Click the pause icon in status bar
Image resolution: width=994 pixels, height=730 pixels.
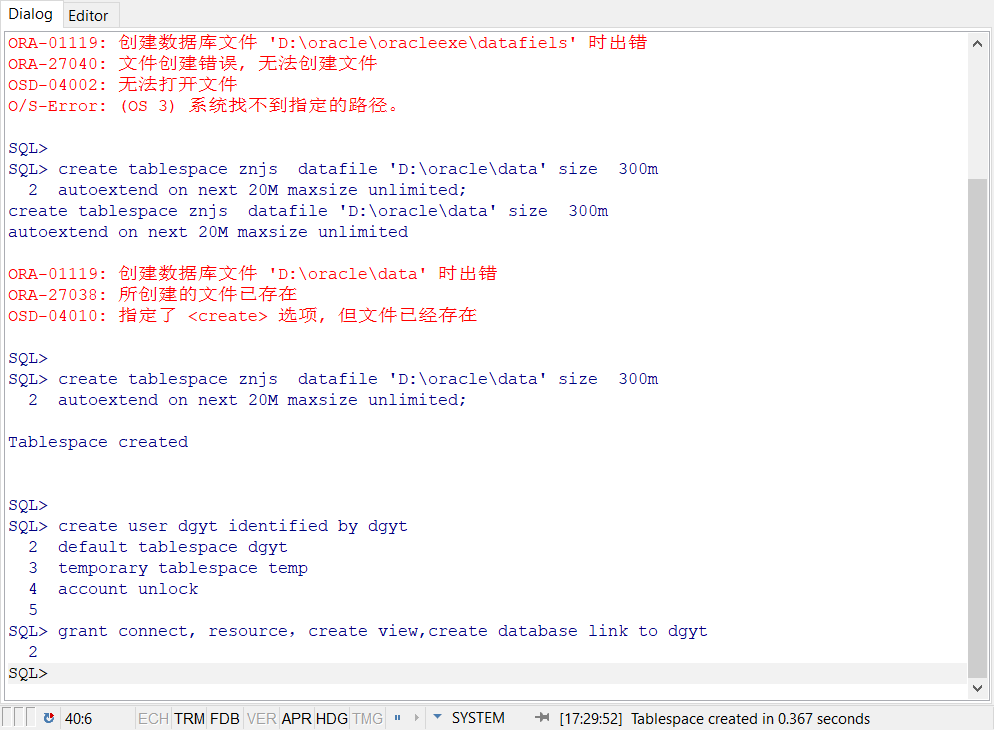click(397, 718)
